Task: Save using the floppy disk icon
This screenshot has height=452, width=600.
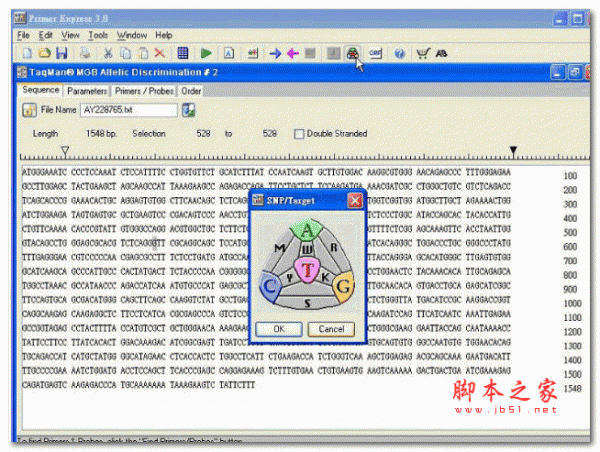Action: [62, 53]
